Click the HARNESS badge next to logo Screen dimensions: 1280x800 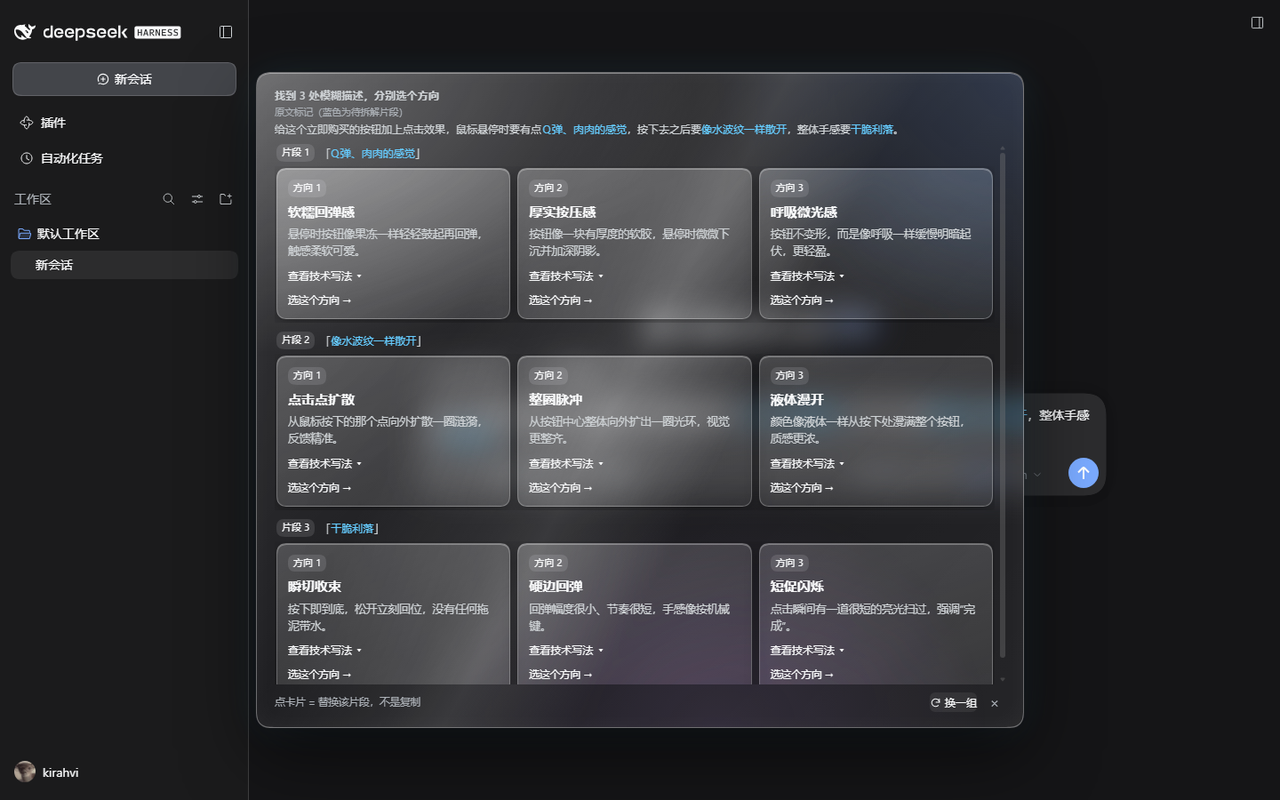157,32
